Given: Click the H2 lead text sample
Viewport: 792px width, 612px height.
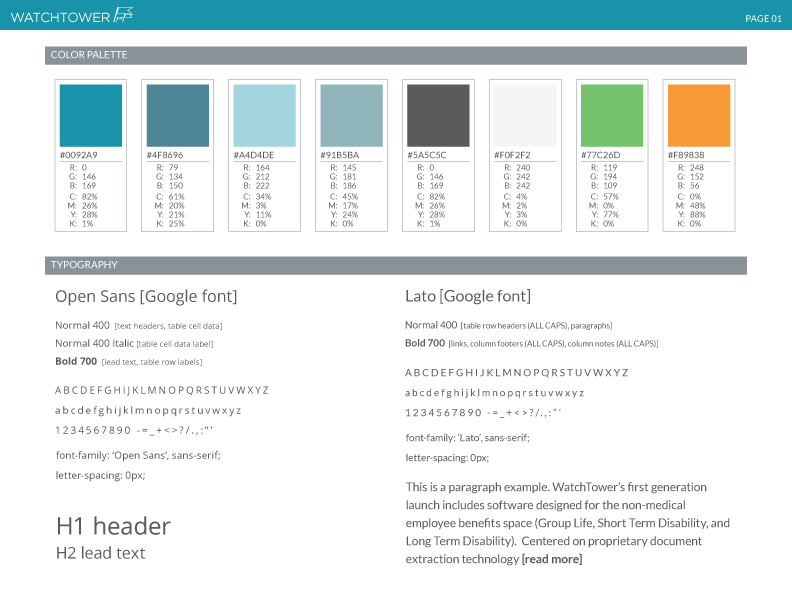Looking at the screenshot, I should [101, 553].
